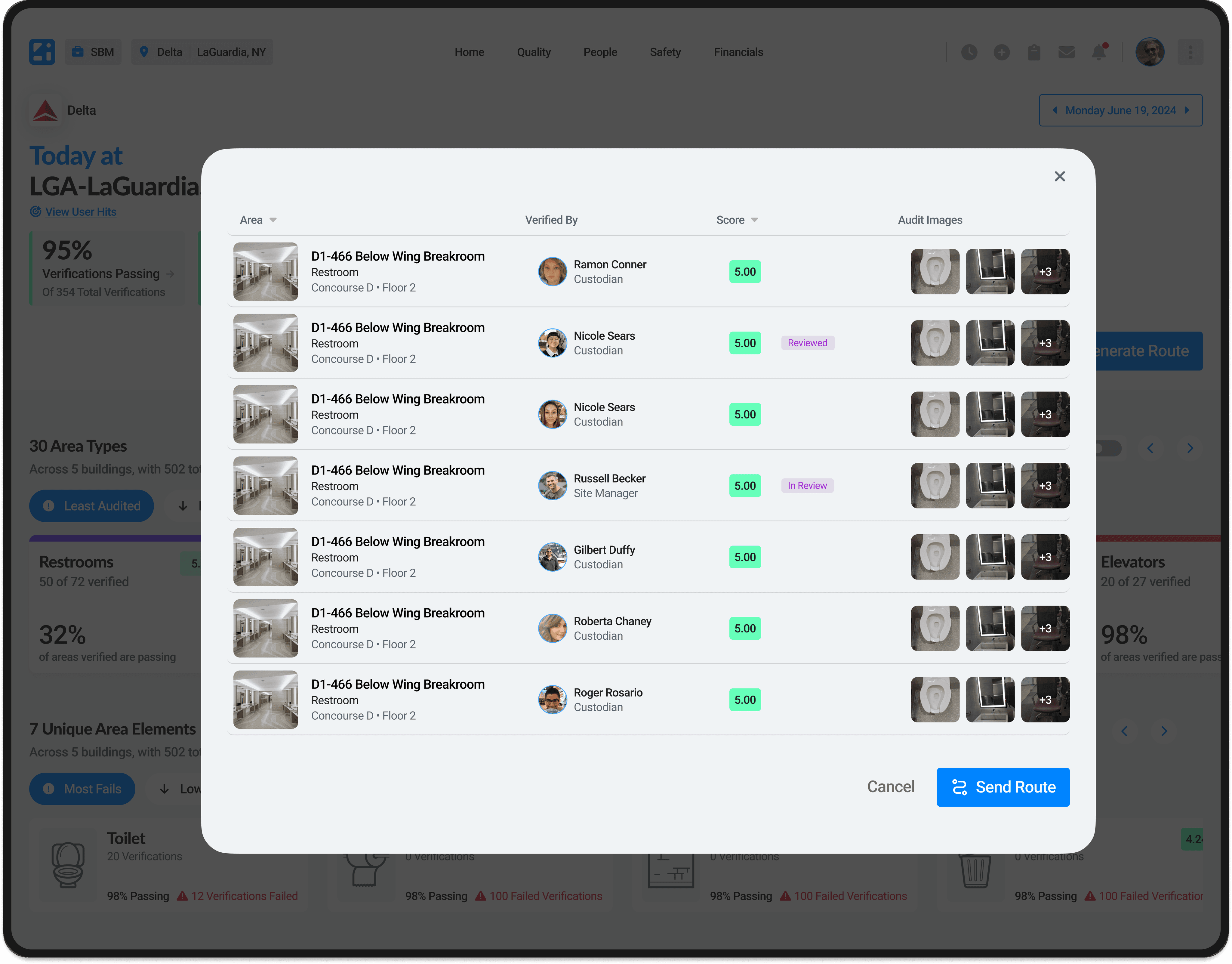Image resolution: width=1232 pixels, height=964 pixels.
Task: Open the notifications bell icon
Action: [1099, 52]
